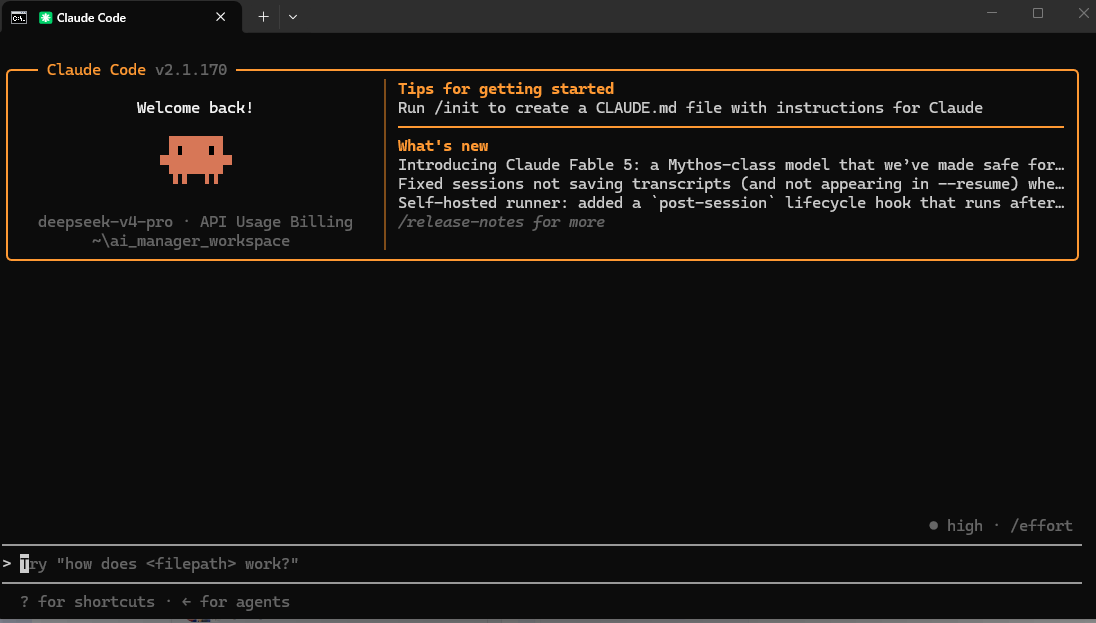Open a new terminal tab with plus
Image resolution: width=1096 pixels, height=623 pixels.
tap(263, 17)
